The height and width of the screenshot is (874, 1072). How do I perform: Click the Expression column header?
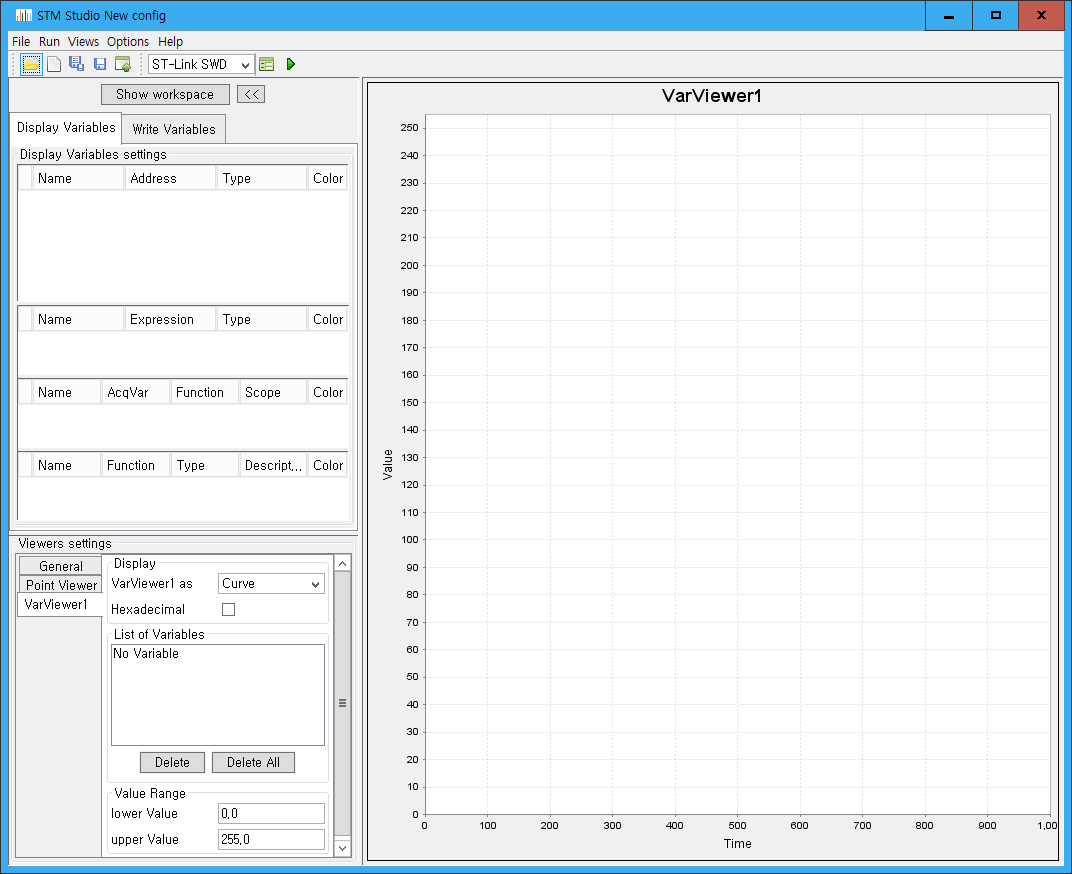click(170, 319)
